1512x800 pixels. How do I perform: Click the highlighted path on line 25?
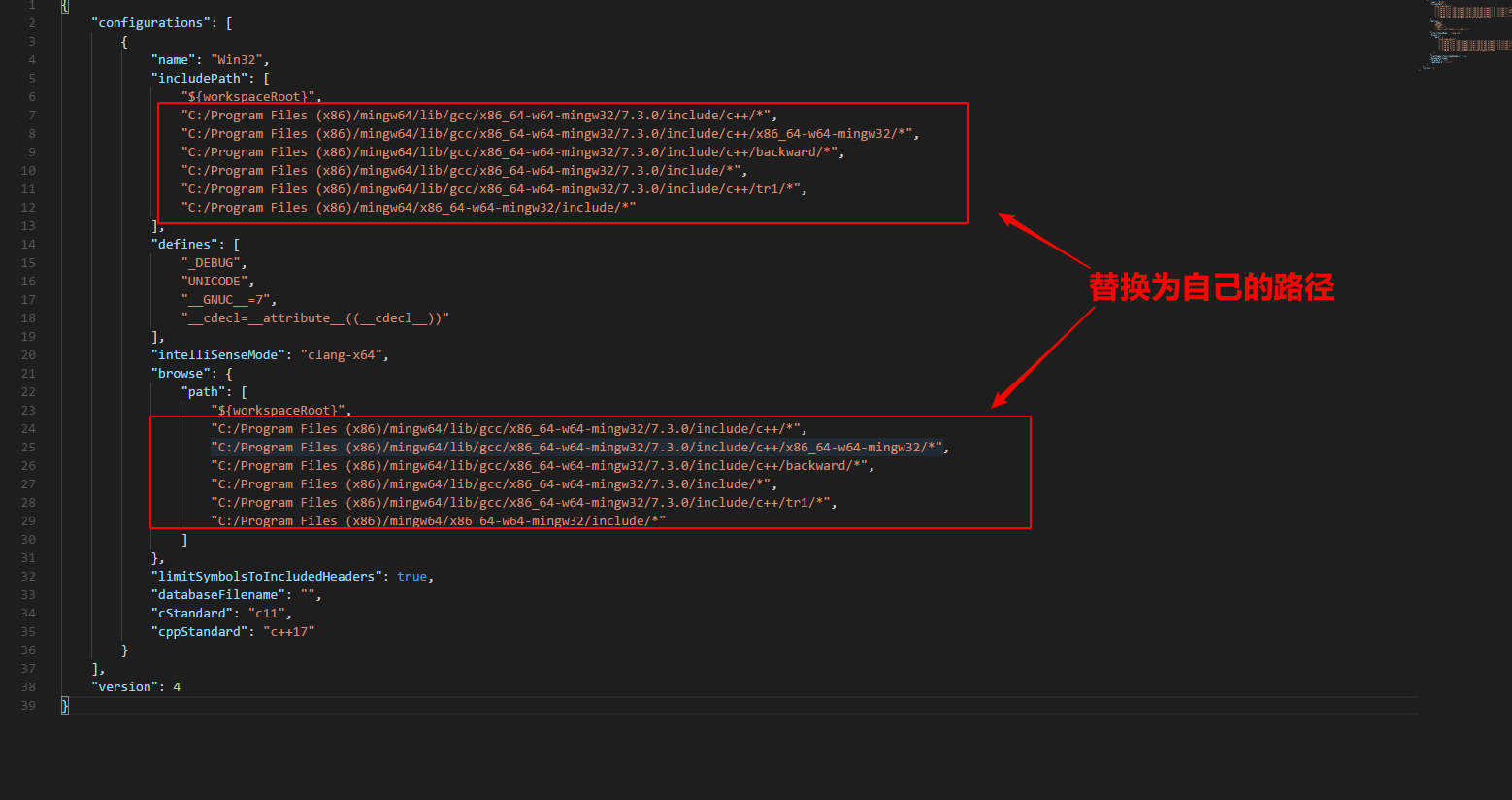tap(577, 447)
